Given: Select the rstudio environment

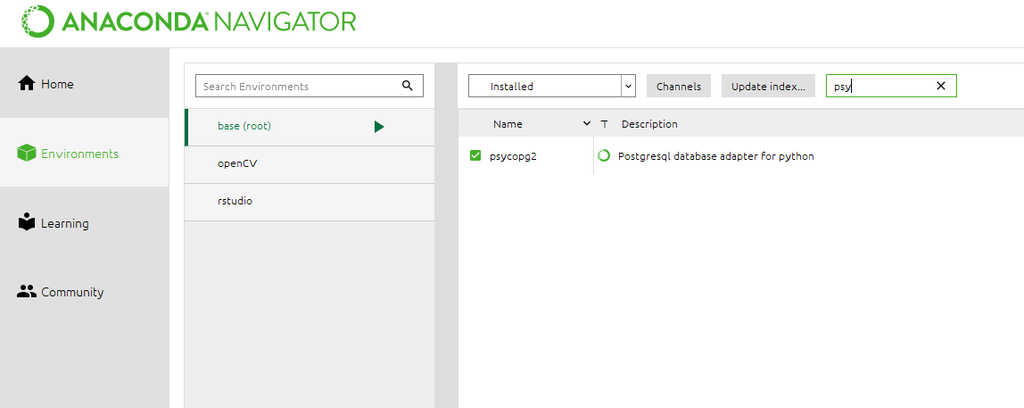Looking at the screenshot, I should coord(310,201).
